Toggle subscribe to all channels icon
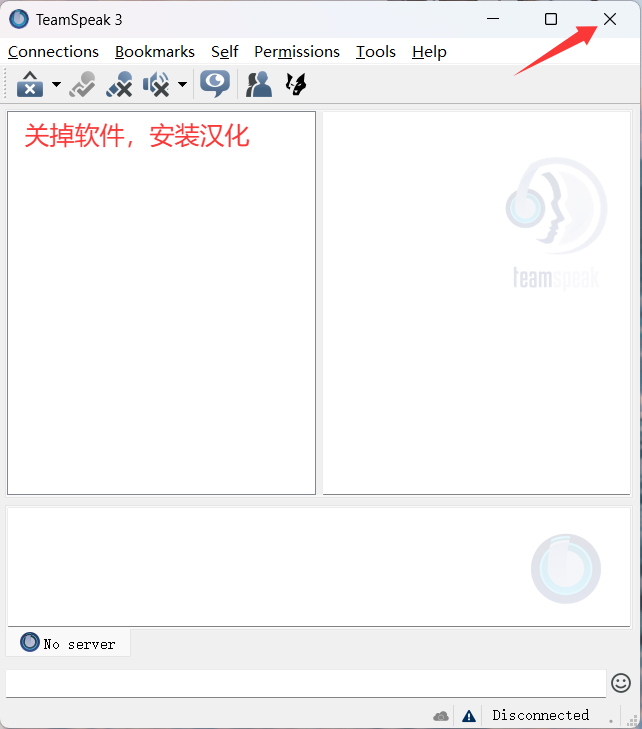 [x=82, y=85]
